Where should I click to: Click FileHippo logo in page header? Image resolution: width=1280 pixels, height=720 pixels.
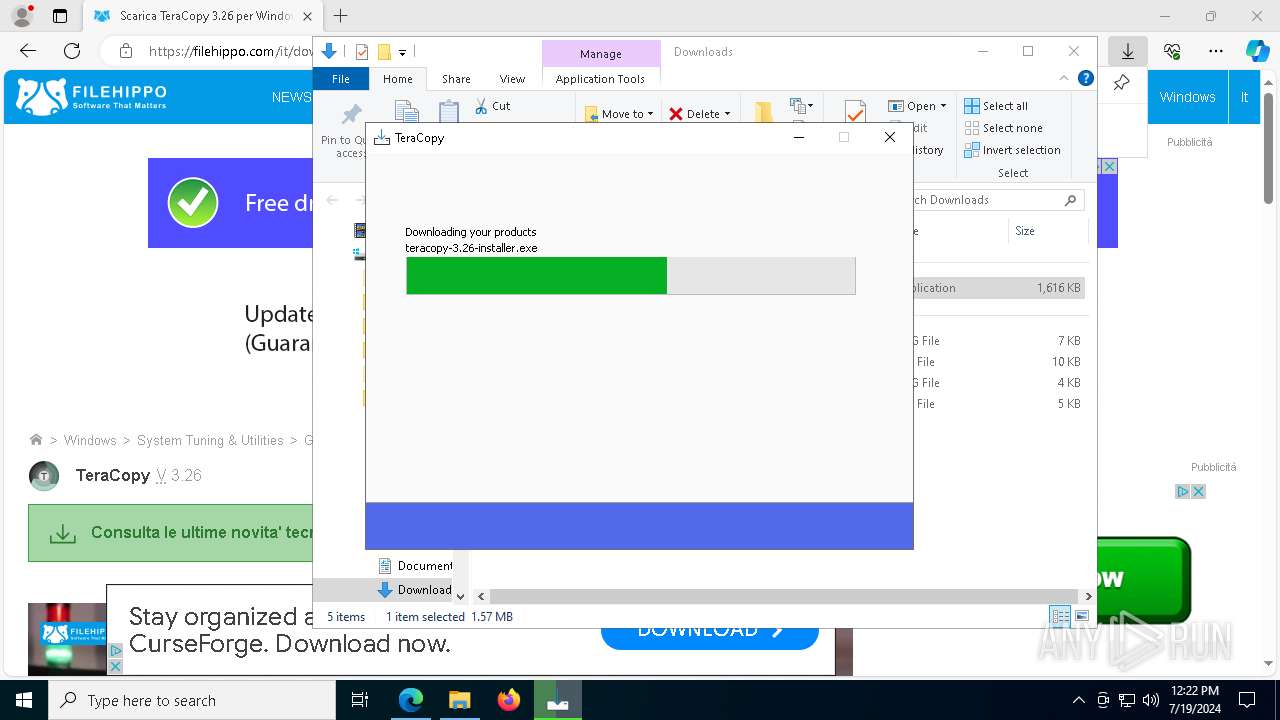[x=92, y=97]
